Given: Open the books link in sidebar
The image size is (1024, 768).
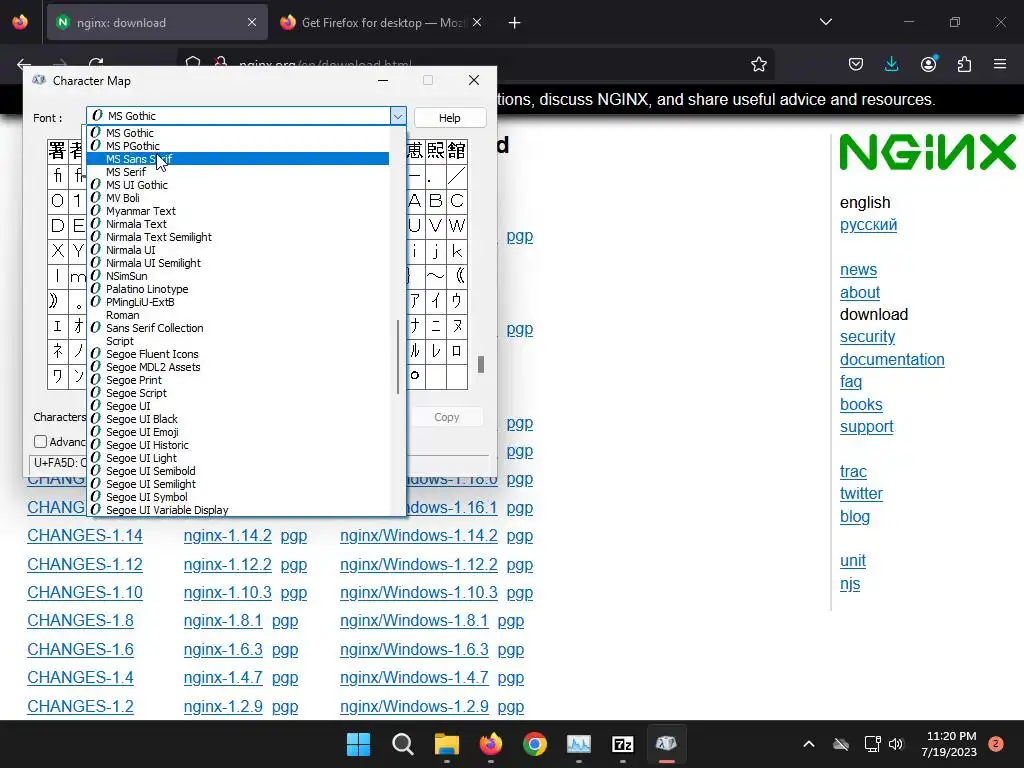Looking at the screenshot, I should pos(861,405).
